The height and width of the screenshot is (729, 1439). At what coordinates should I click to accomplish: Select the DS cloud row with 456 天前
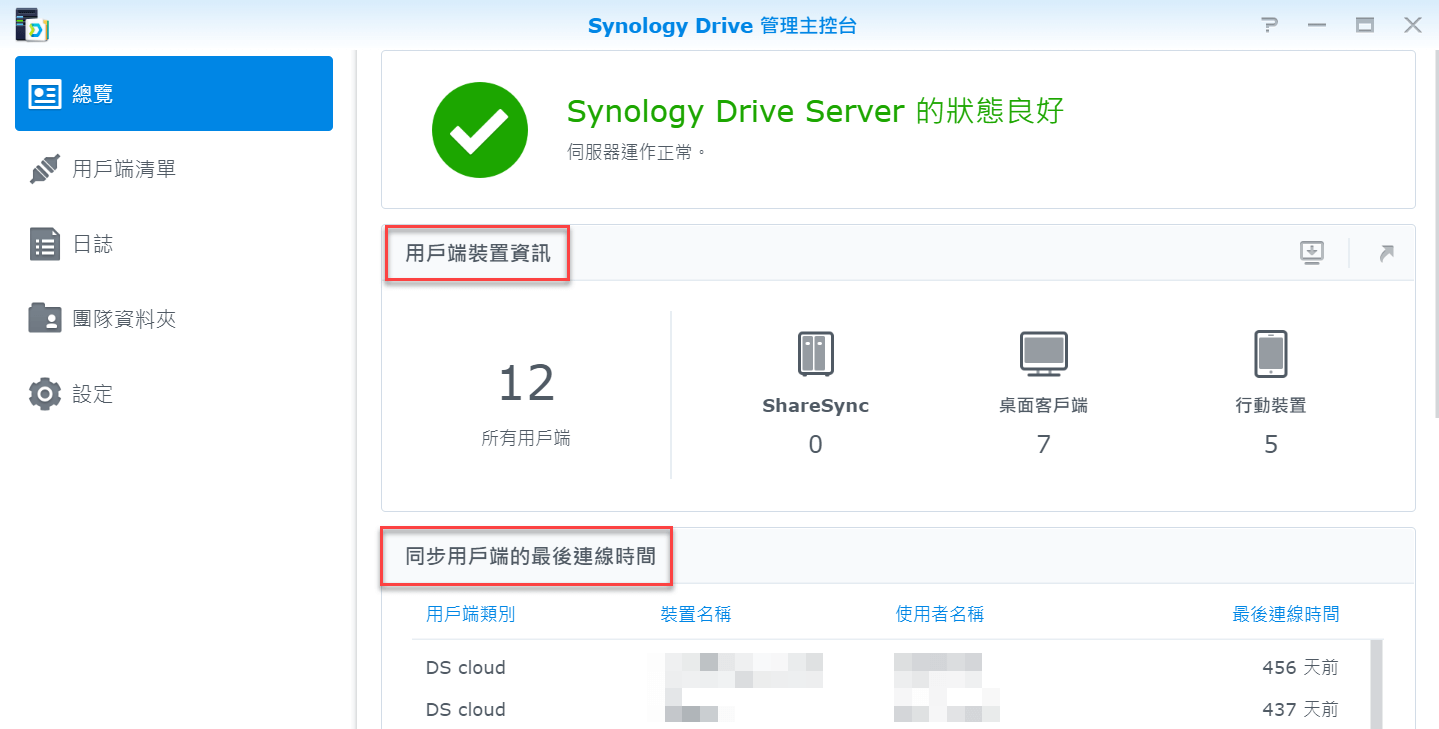click(x=891, y=667)
